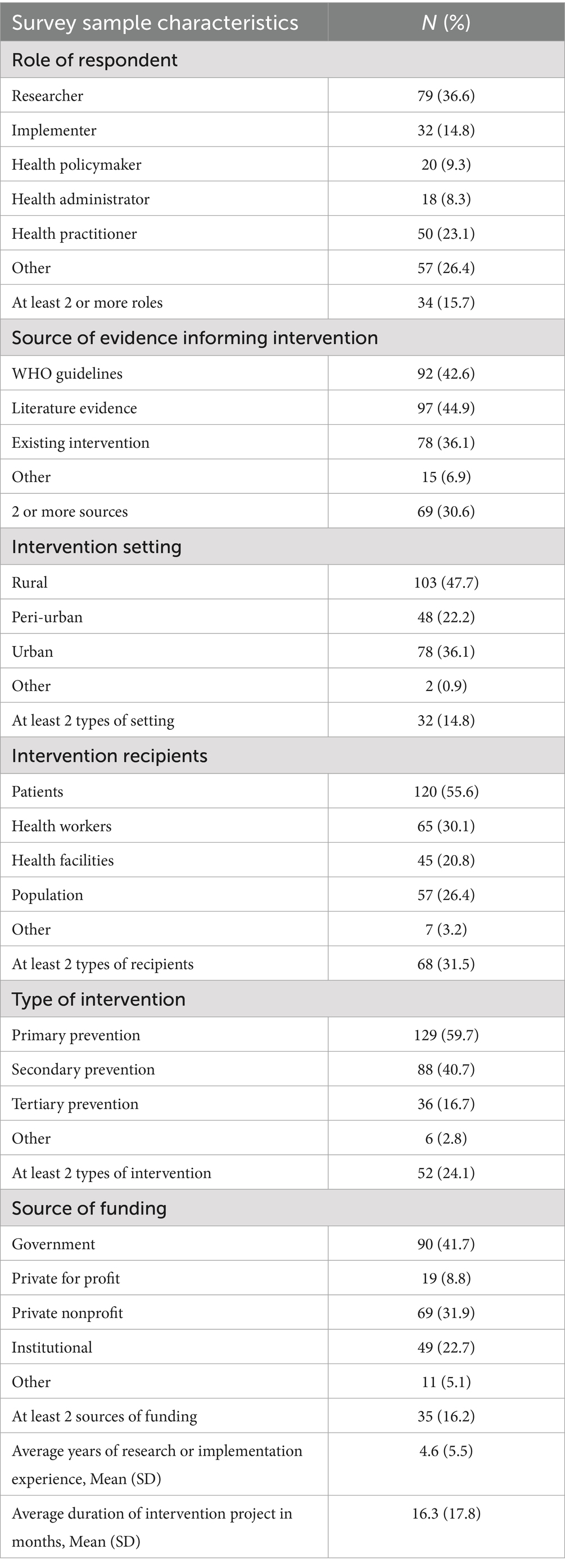Viewport: 565px width, 1568px height.
Task: Select the 'Private nonprofit' row label
Action: (67, 1312)
